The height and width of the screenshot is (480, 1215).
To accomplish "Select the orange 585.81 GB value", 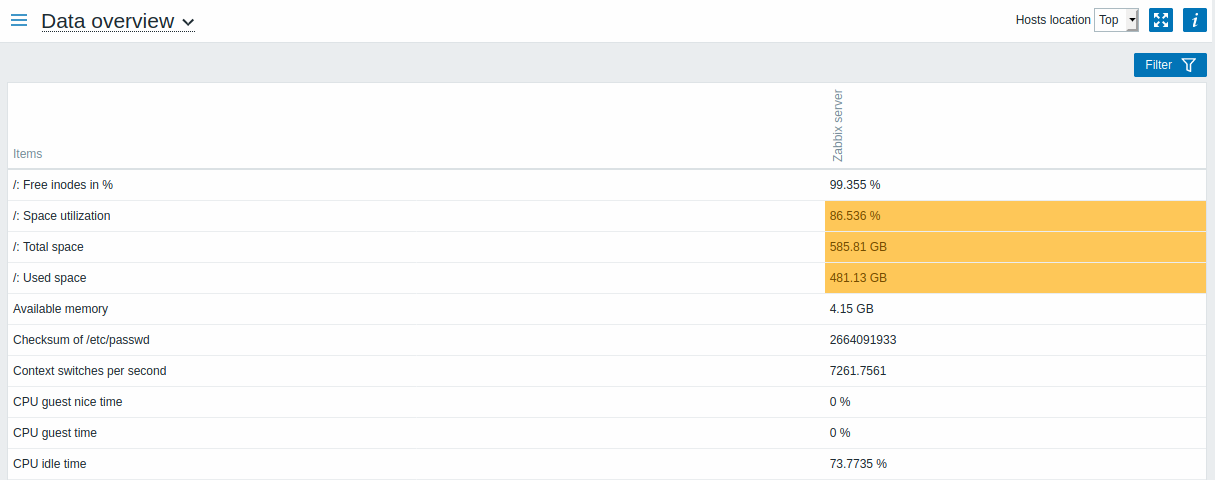I will [858, 247].
